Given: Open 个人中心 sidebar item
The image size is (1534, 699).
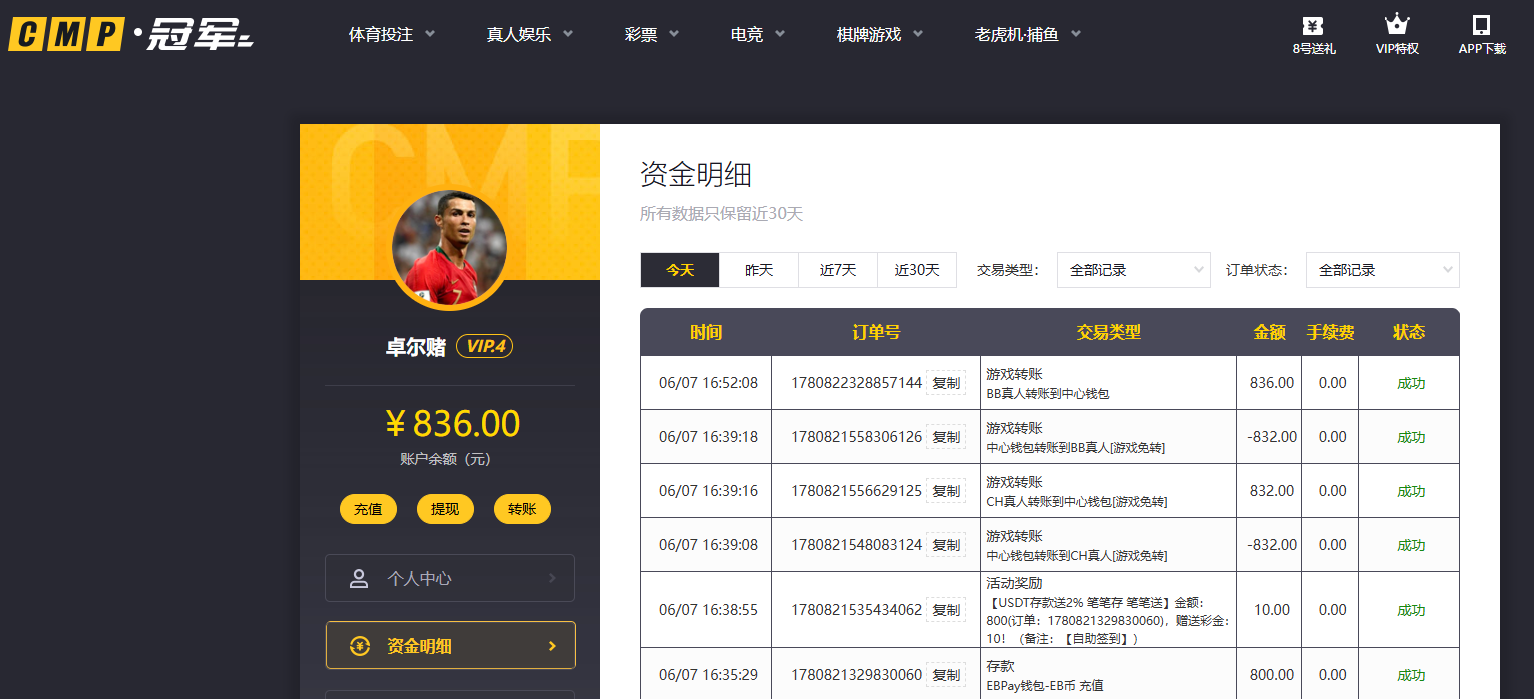Looking at the screenshot, I should [x=450, y=578].
